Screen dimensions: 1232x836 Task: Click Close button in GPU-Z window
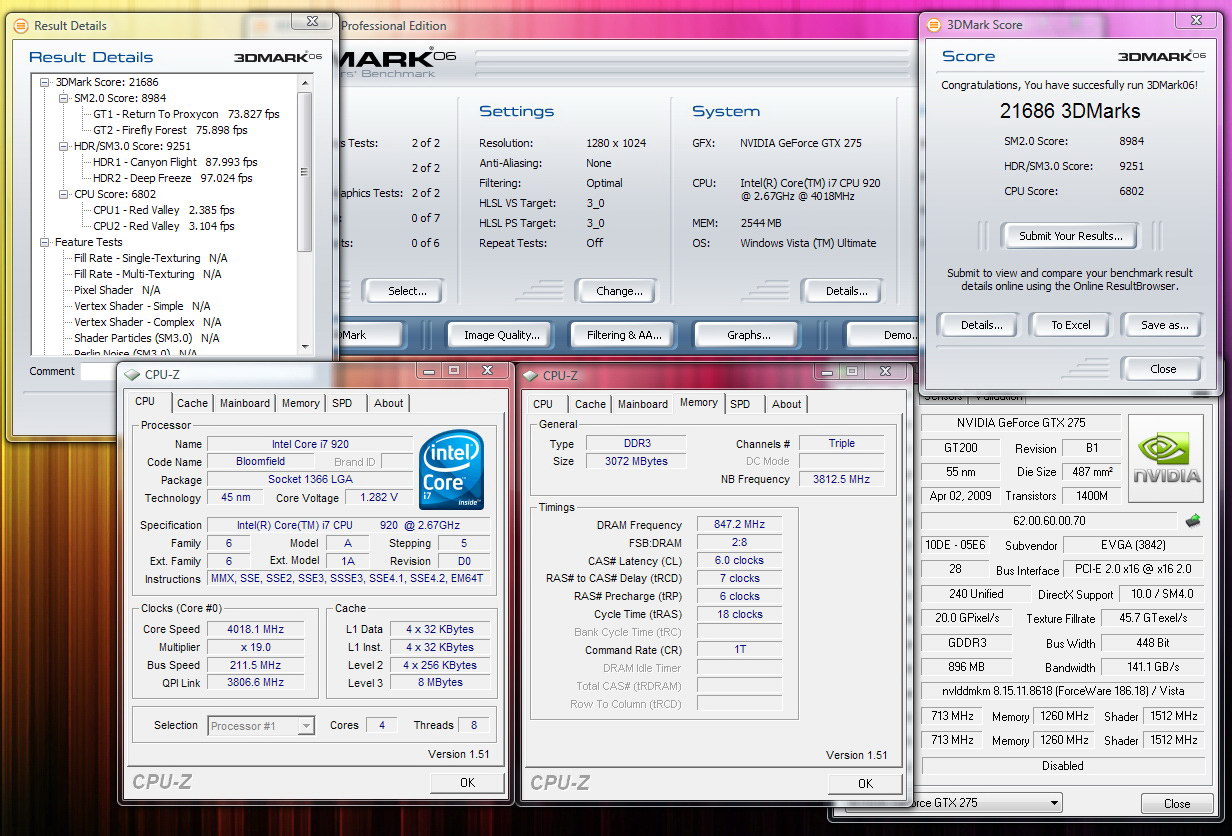coord(1177,803)
